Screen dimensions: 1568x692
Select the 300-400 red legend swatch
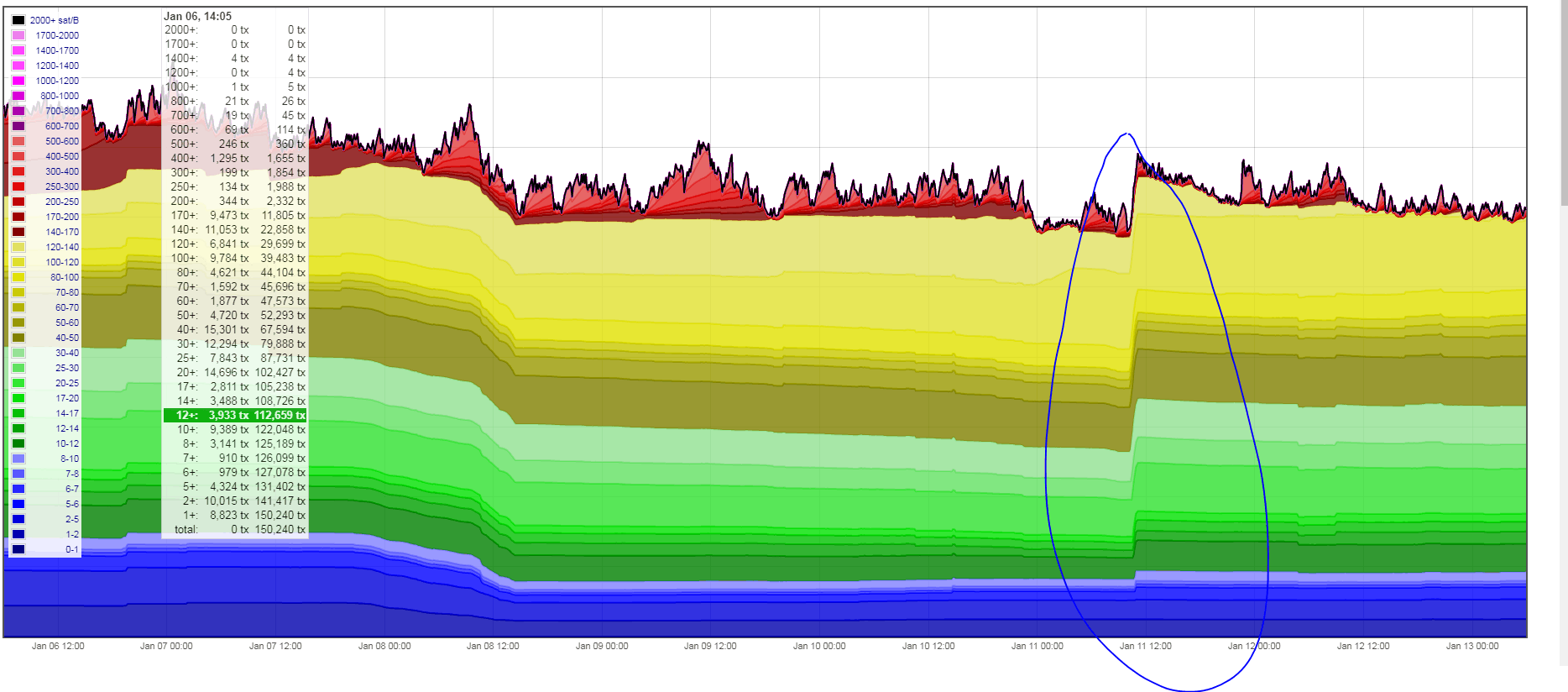click(18, 171)
